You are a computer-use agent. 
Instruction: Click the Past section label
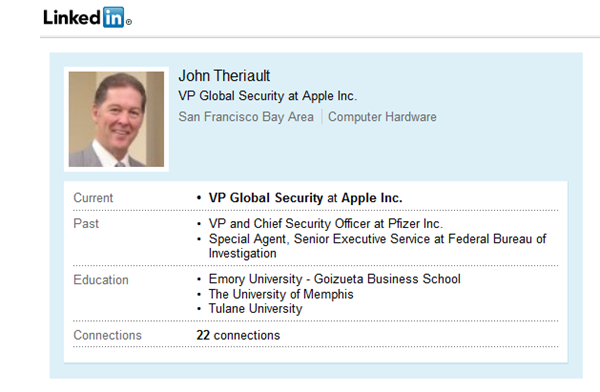[86, 223]
